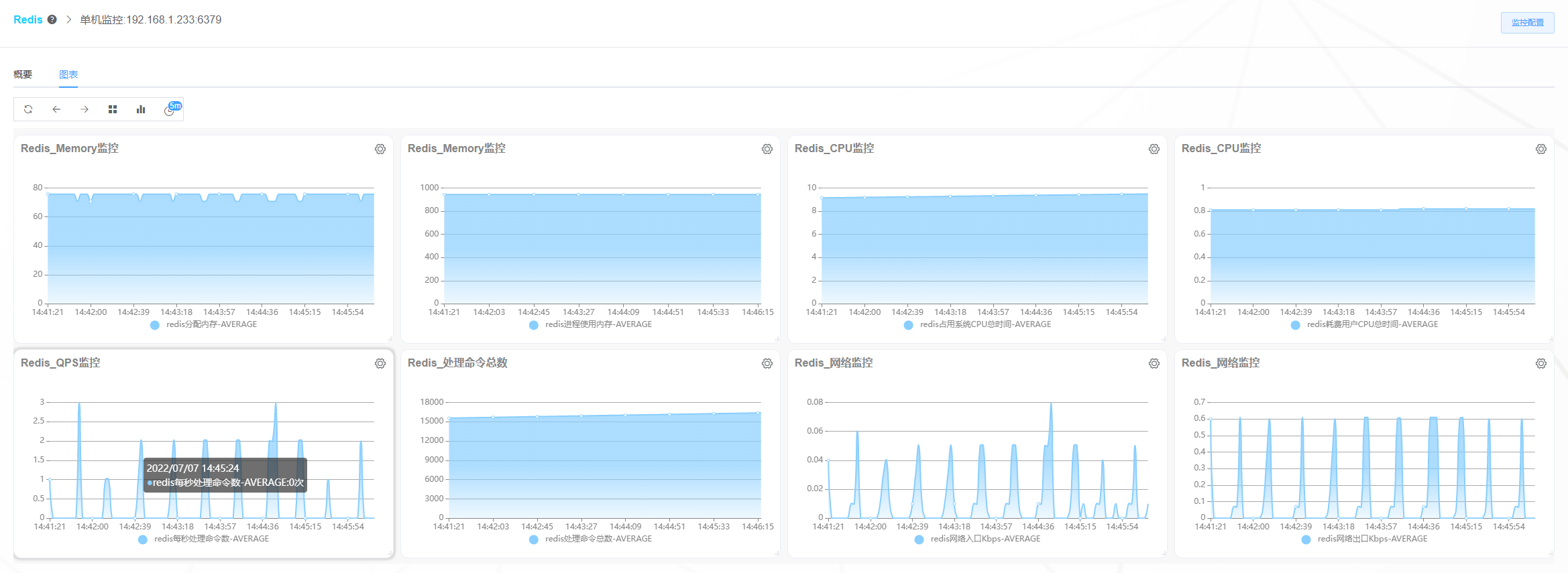
Task: Click the 单机监控:192.168.1.233:6379 breadcrumb text
Action: (151, 19)
